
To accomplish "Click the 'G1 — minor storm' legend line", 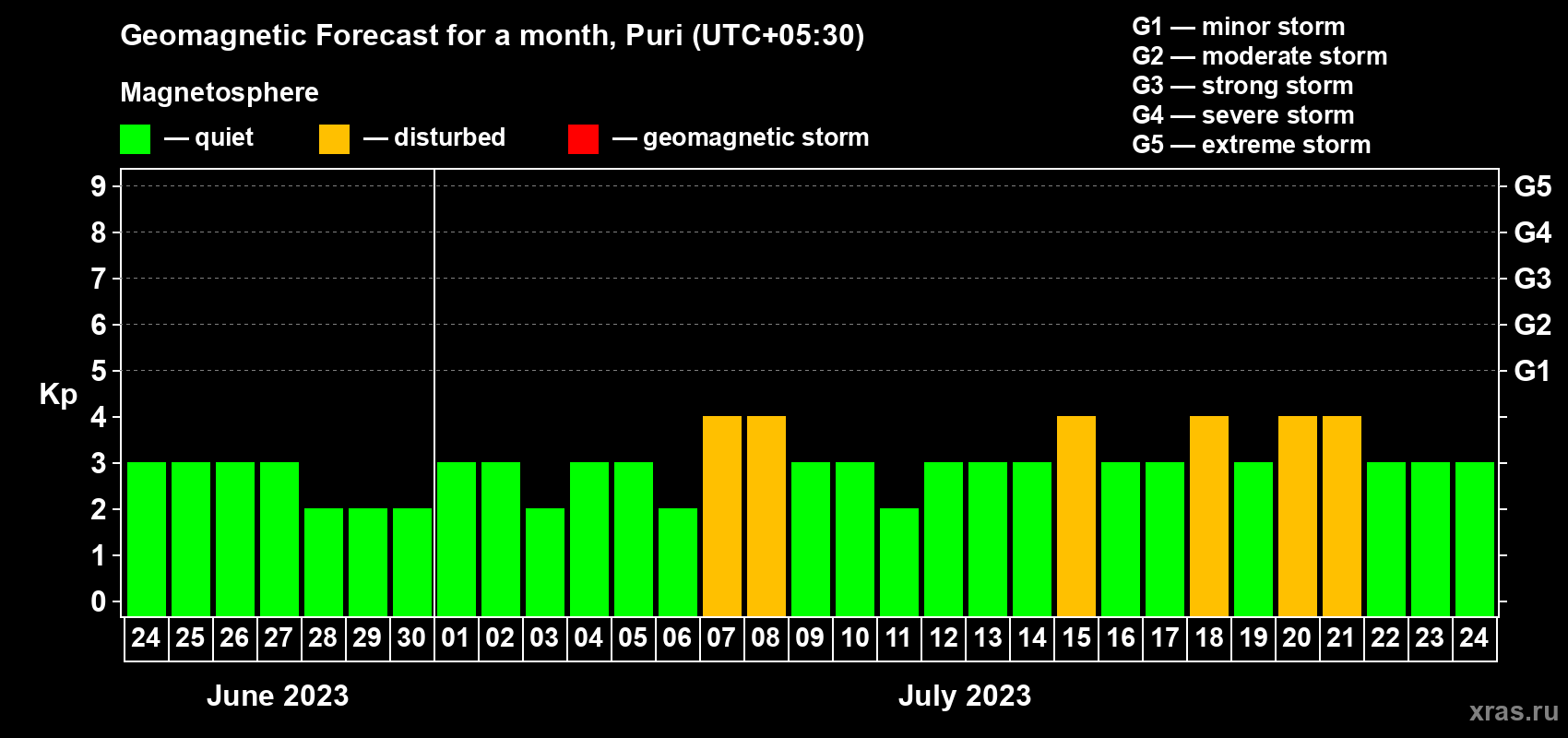I will 1239,27.
